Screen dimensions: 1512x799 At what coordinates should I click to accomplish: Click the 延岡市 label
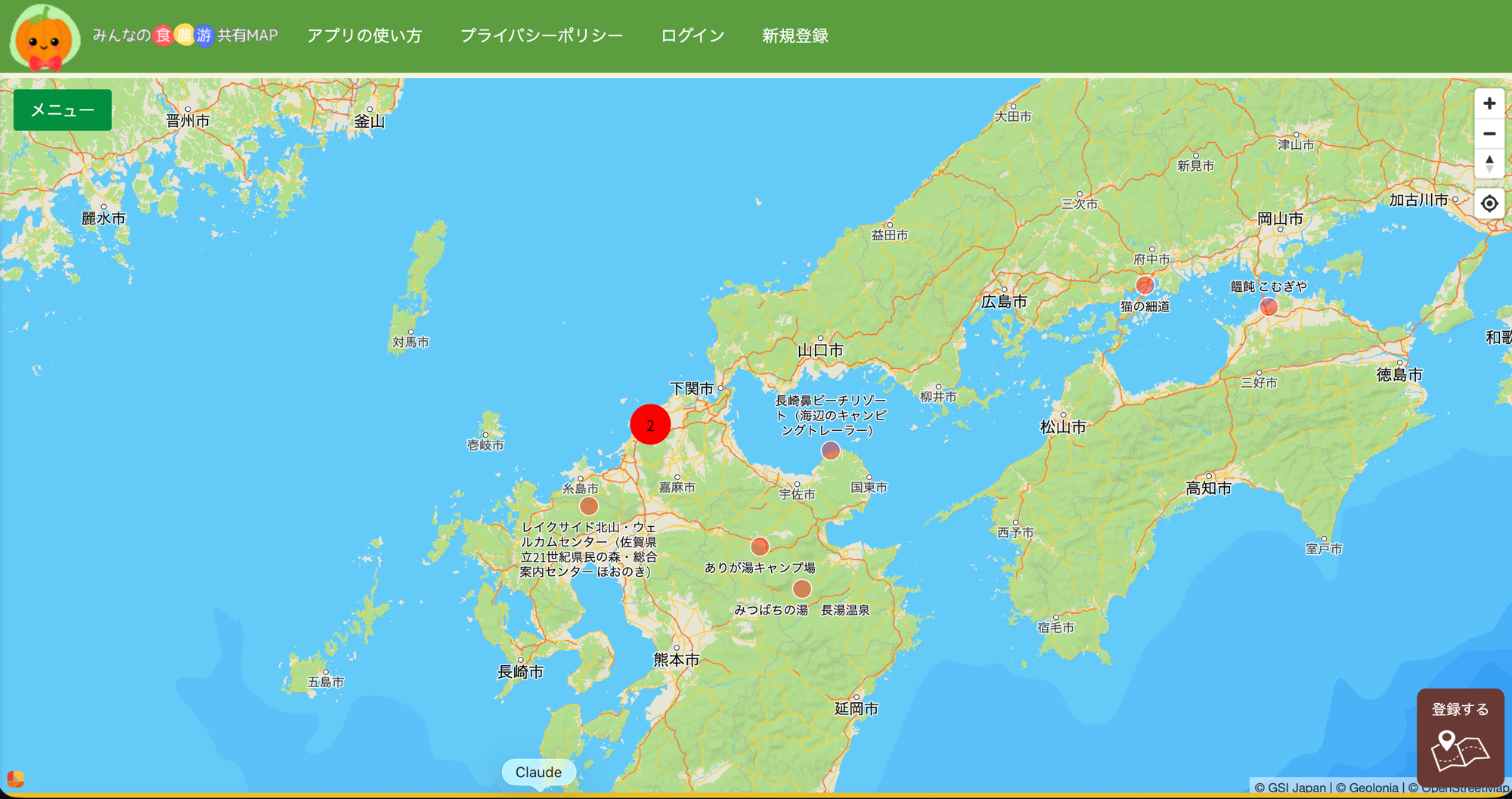point(856,709)
